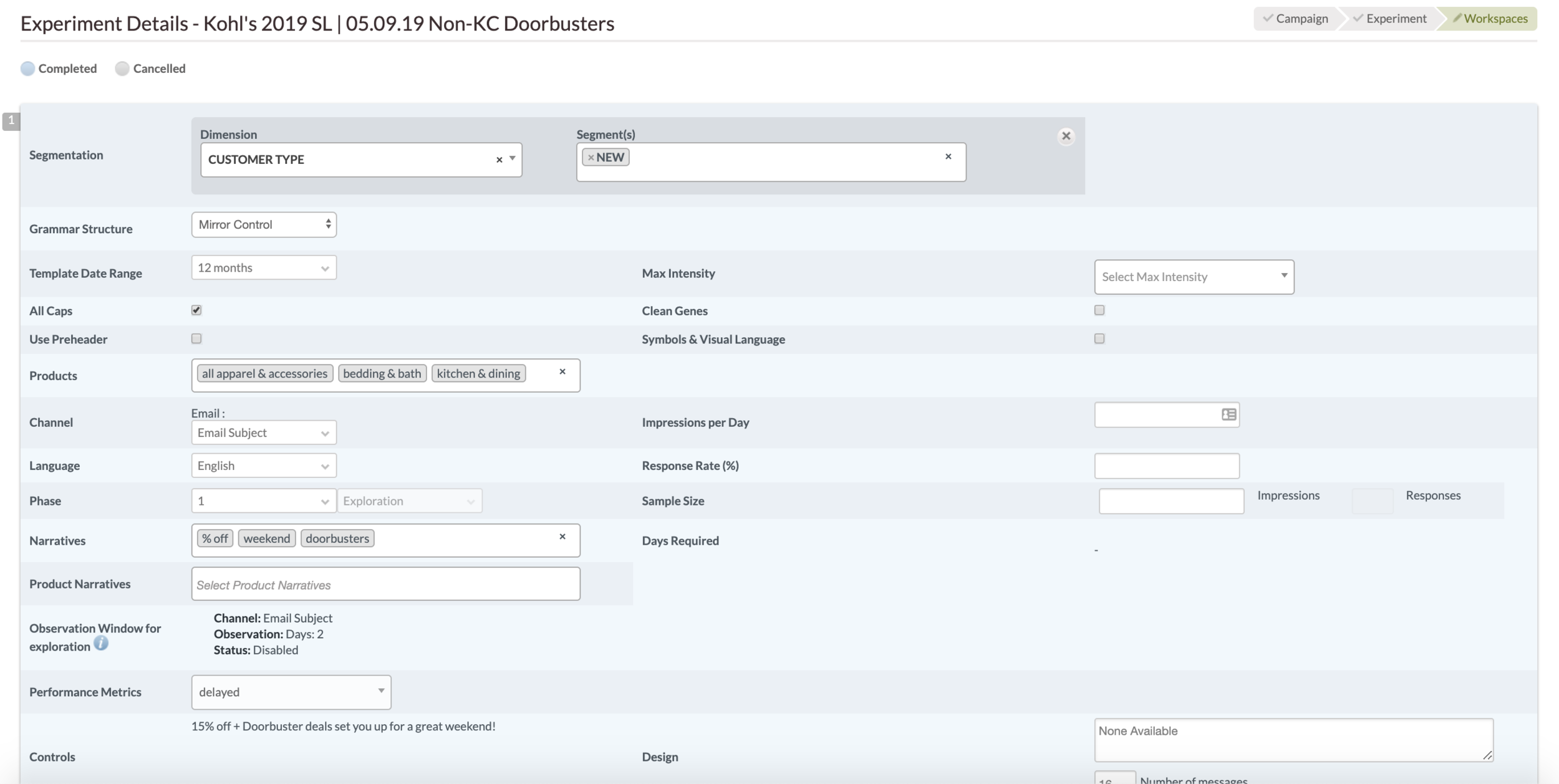Viewport: 1559px width, 784px height.
Task: Click the Days Required label
Action: 680,540
